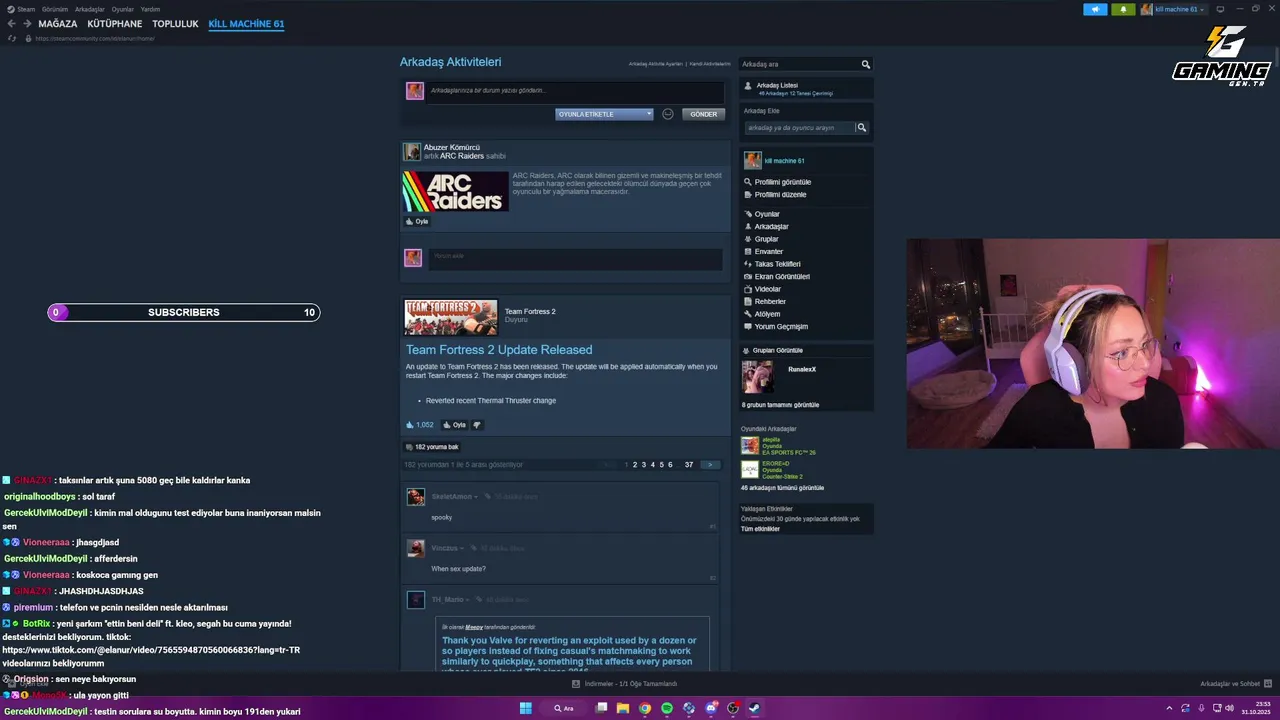Open the notifications bell icon

[1123, 9]
